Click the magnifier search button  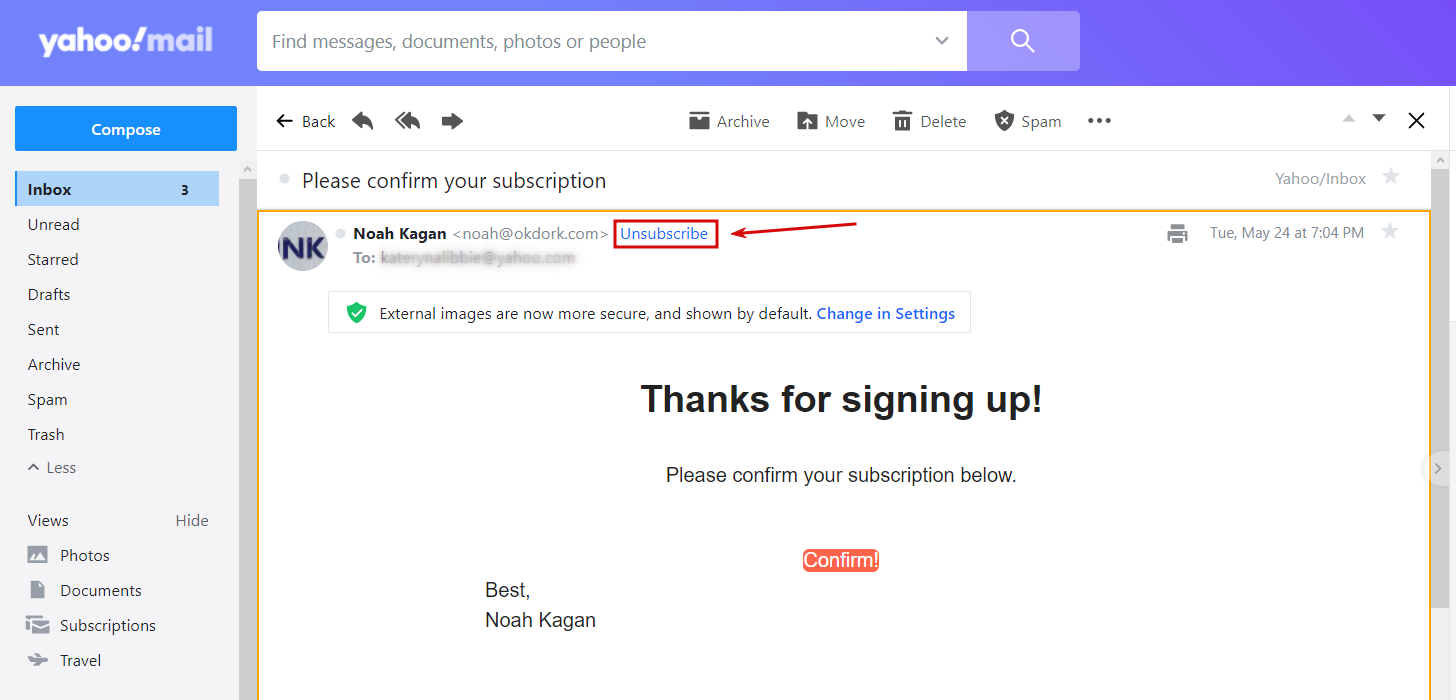point(1022,41)
